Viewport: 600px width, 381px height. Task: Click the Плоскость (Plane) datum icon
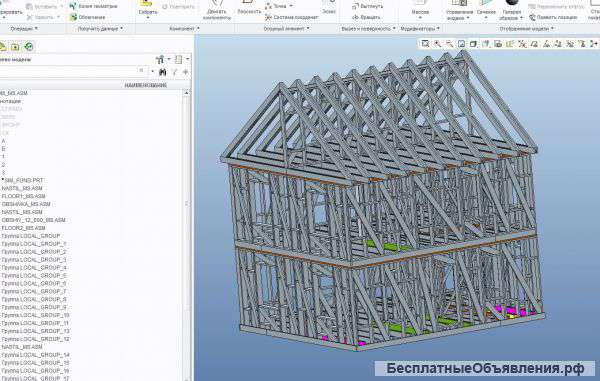coord(249,8)
